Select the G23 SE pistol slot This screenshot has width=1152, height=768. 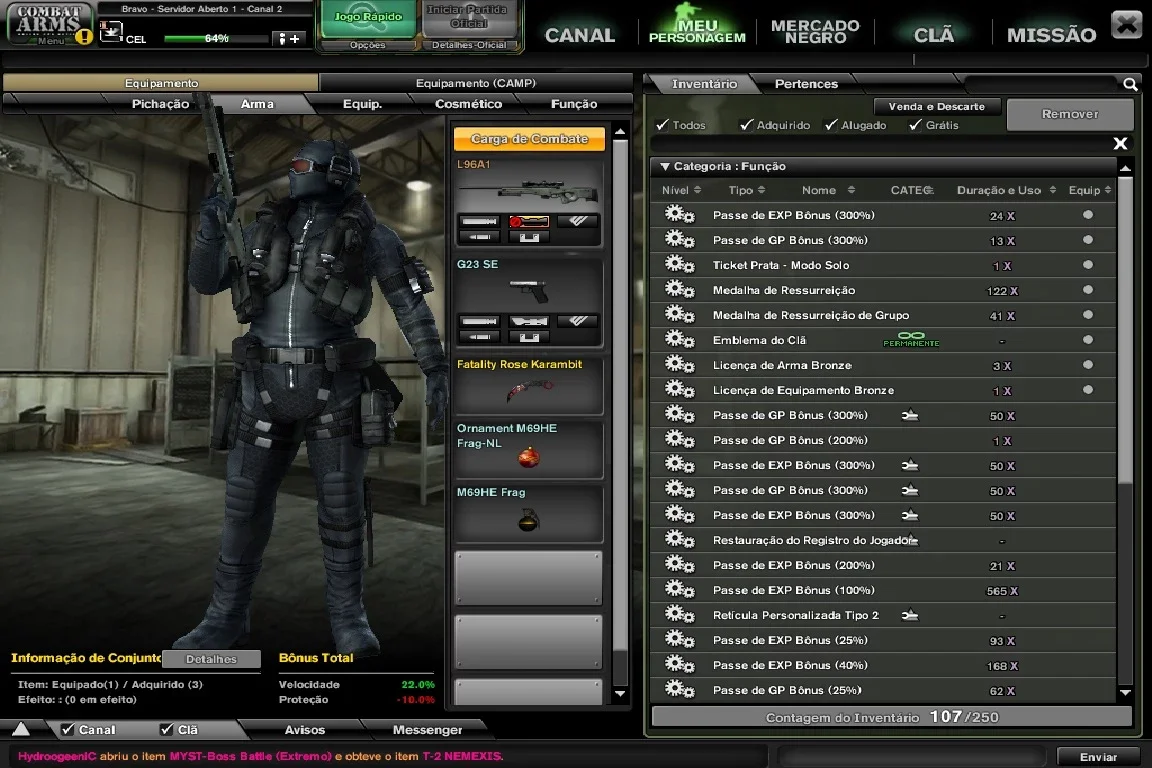528,302
